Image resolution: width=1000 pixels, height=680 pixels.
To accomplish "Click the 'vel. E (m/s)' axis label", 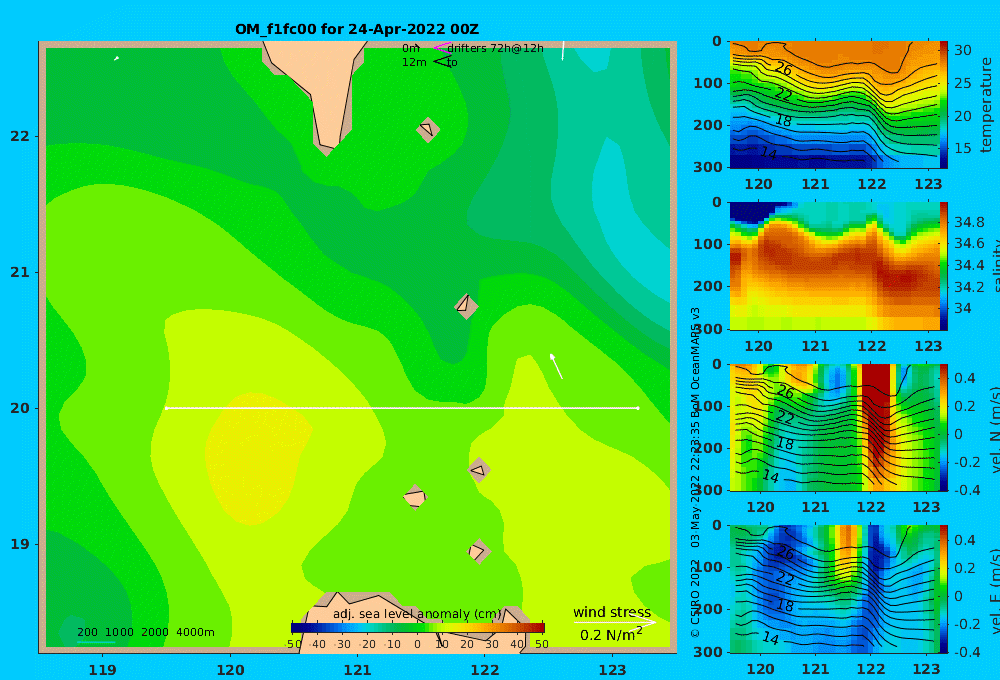I will tap(995, 592).
